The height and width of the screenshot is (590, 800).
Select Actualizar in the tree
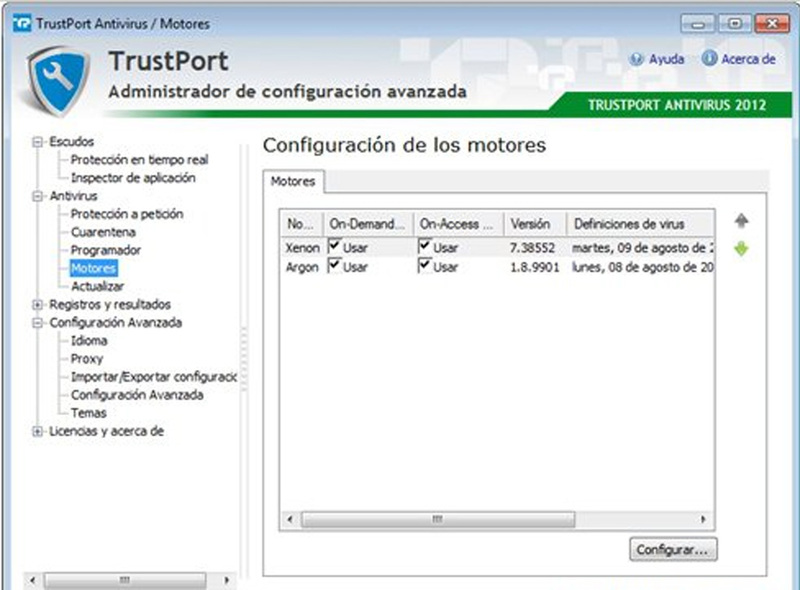pyautogui.click(x=97, y=286)
